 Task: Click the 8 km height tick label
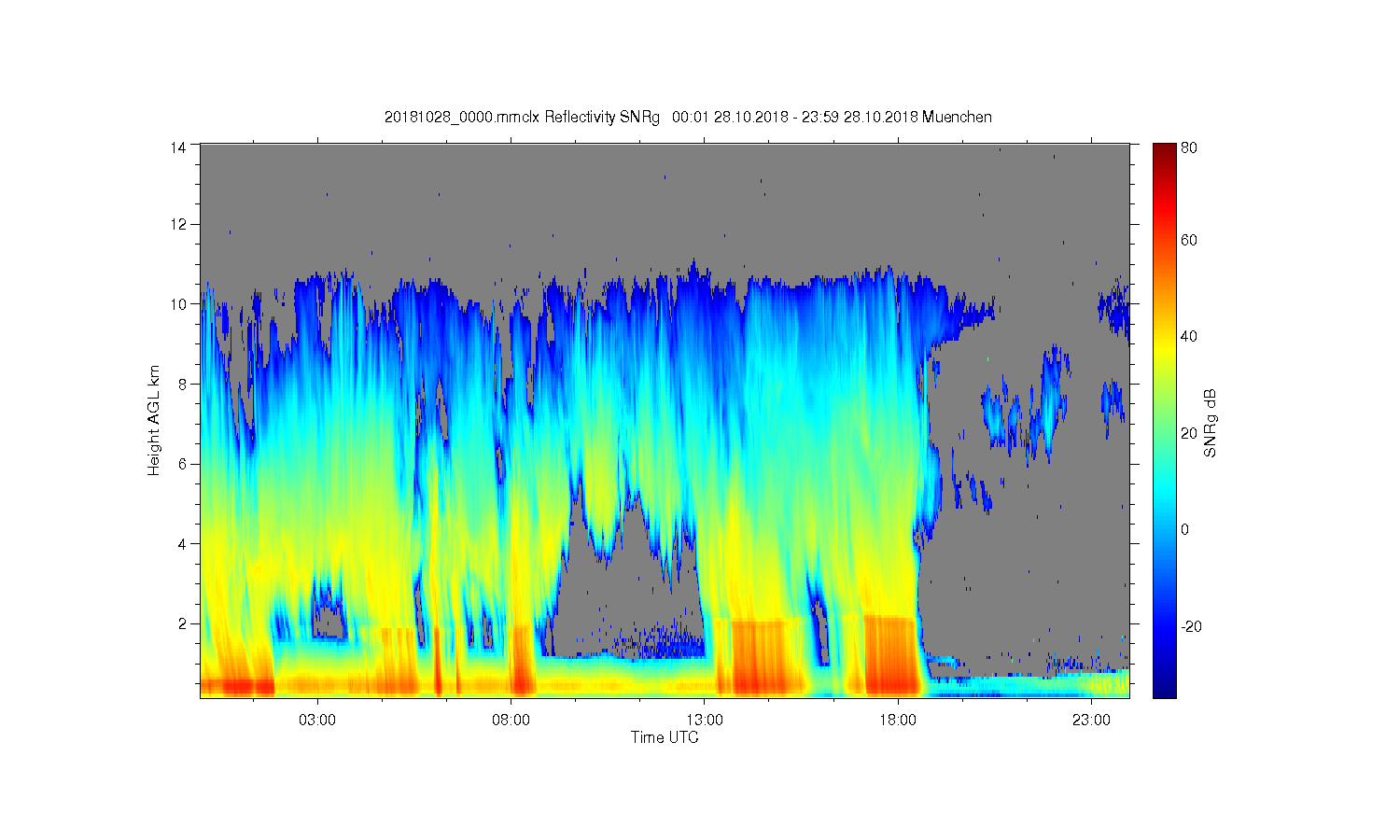183,384
